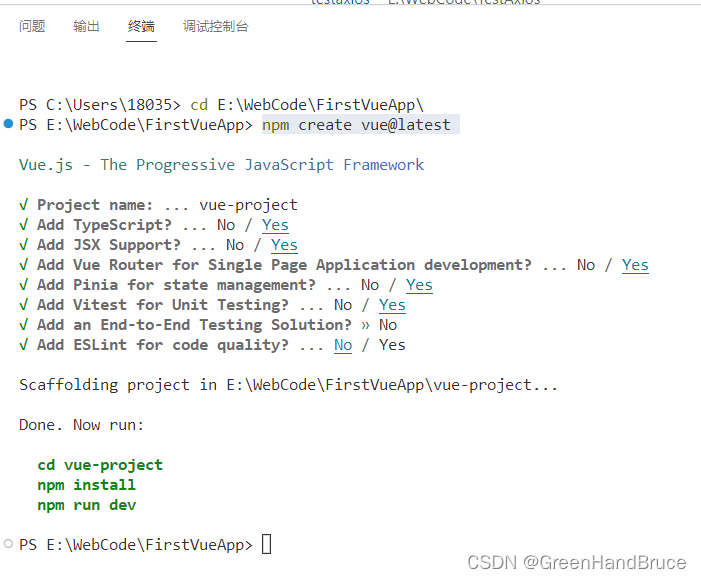Click the green 'cd vue-project' line

coord(100,465)
